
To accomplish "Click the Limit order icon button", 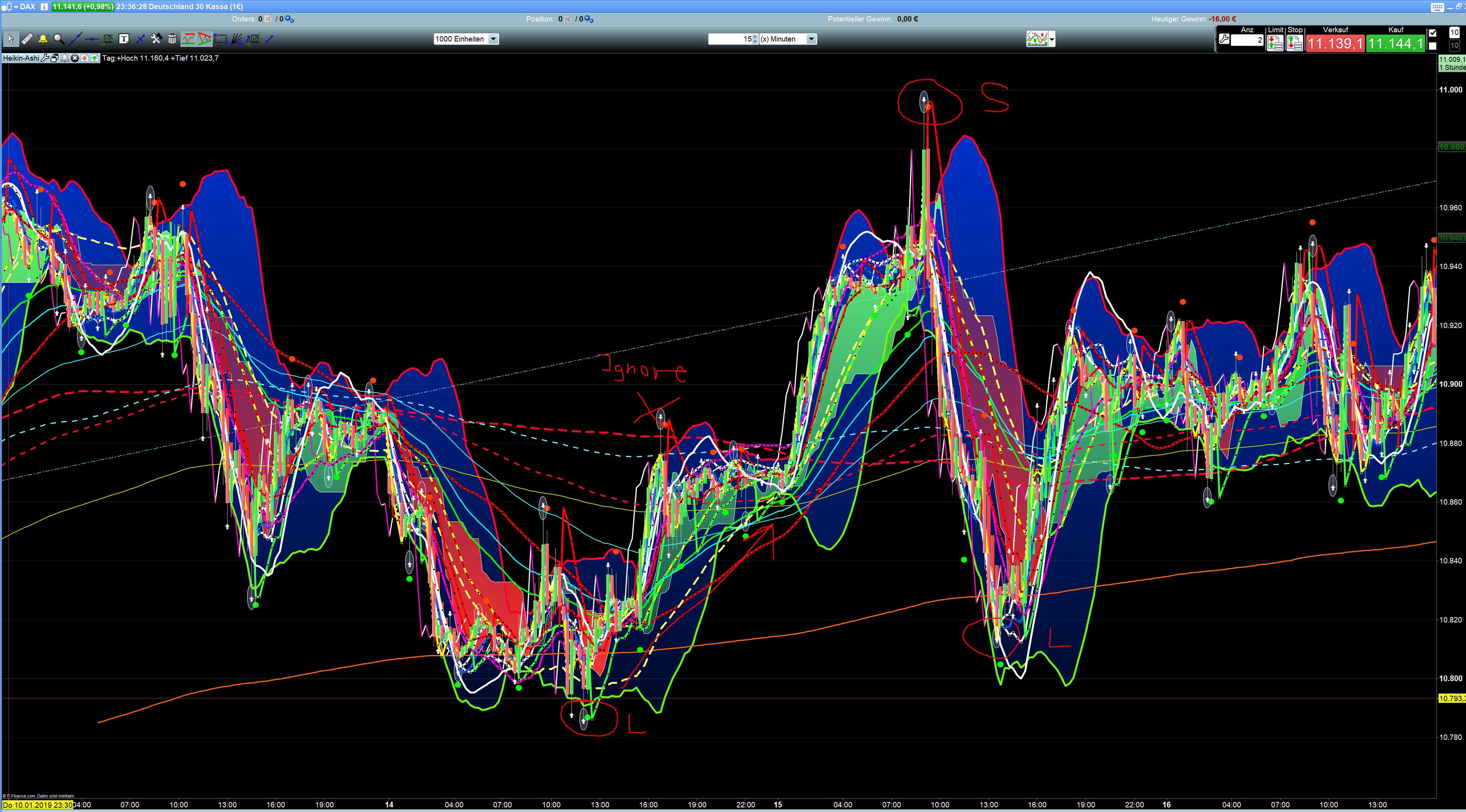I will (1275, 43).
